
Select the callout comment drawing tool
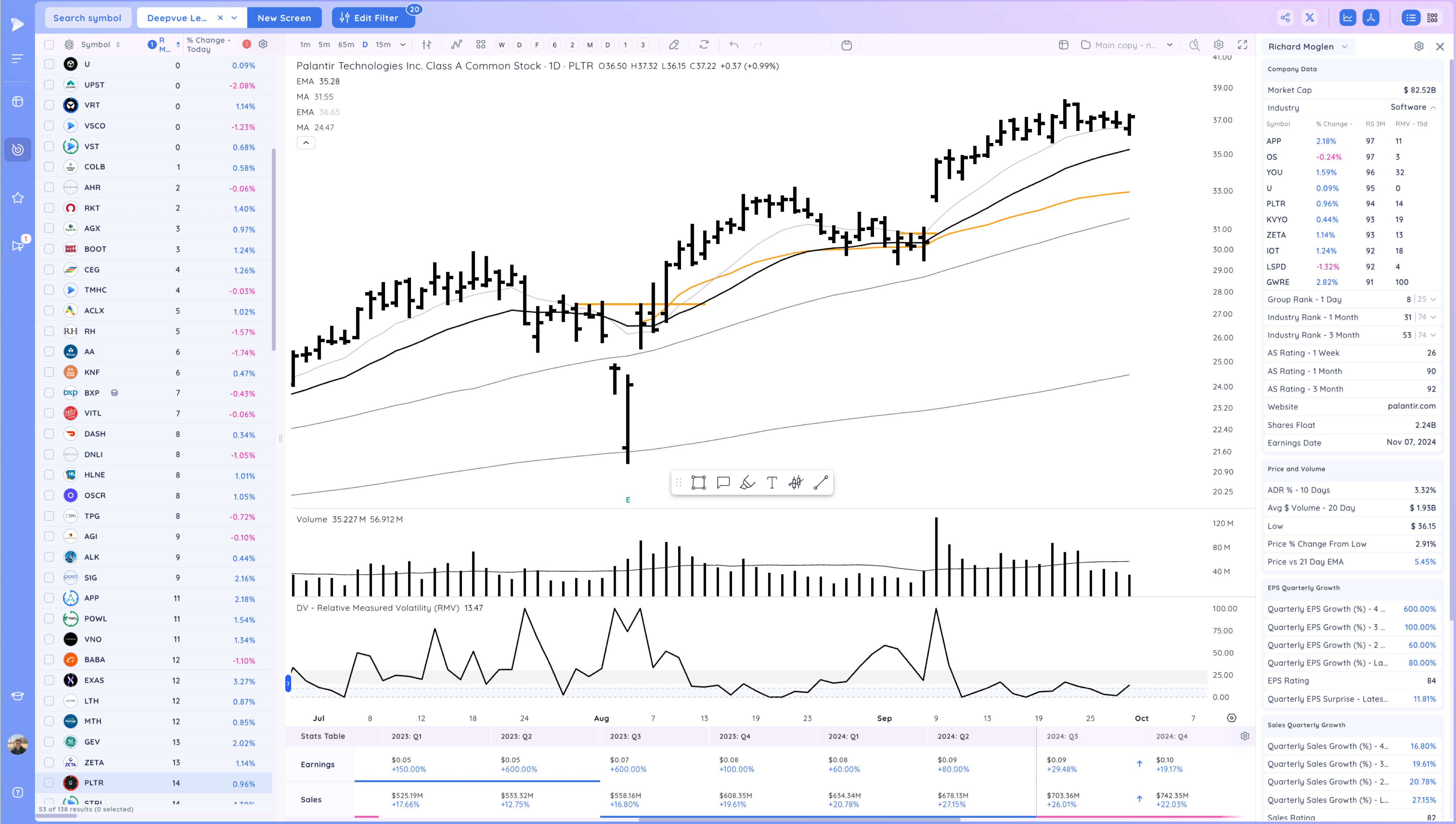pyautogui.click(x=723, y=483)
